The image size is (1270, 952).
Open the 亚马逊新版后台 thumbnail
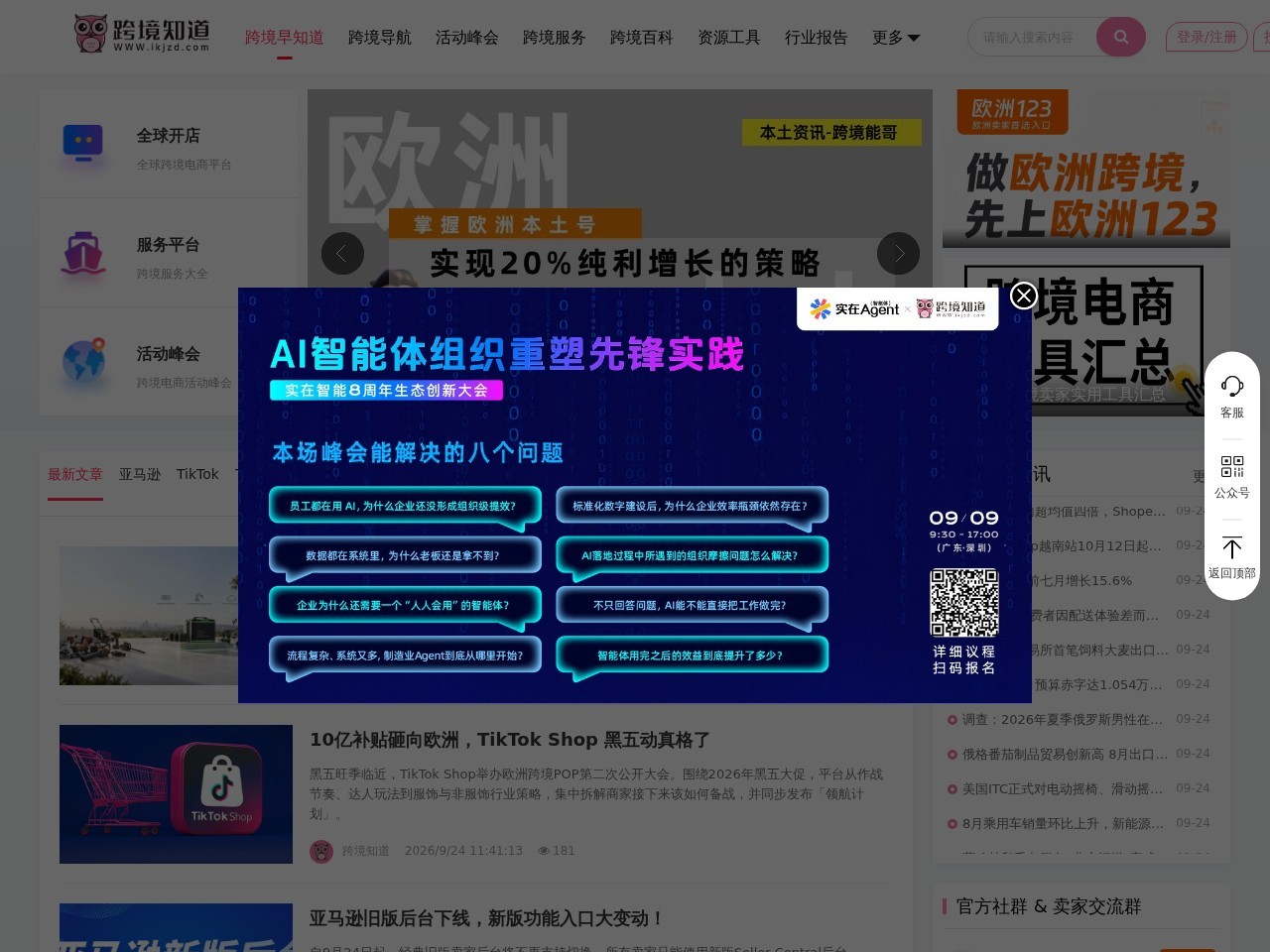176,927
